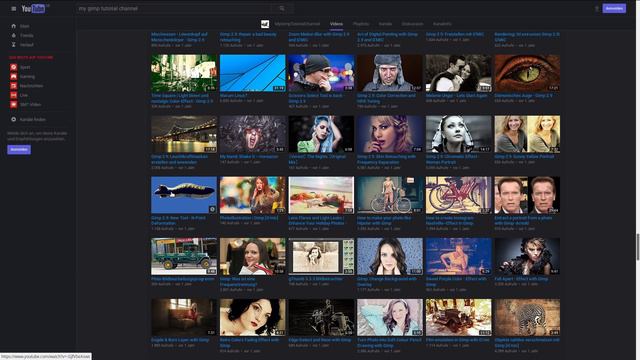Open the two-face man portrait thumbnail
640x360 pixels.
pyautogui.click(x=527, y=195)
